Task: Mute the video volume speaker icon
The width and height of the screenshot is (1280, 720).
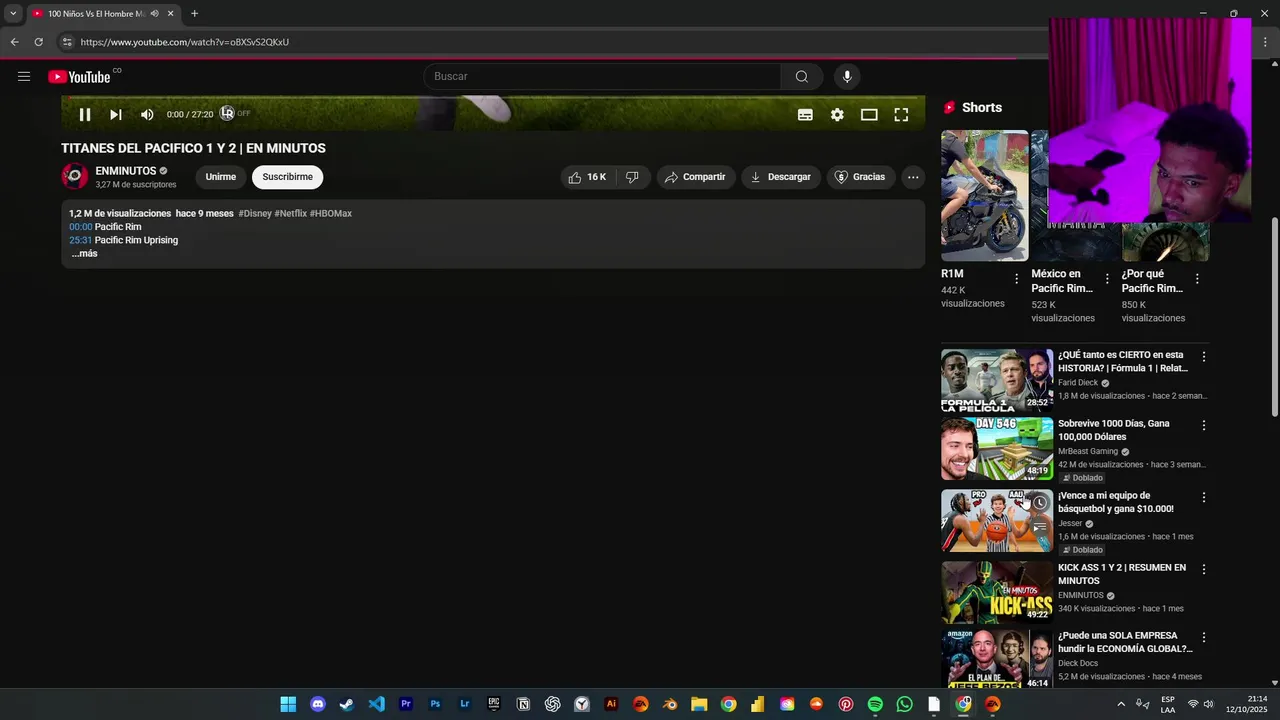Action: (147, 115)
